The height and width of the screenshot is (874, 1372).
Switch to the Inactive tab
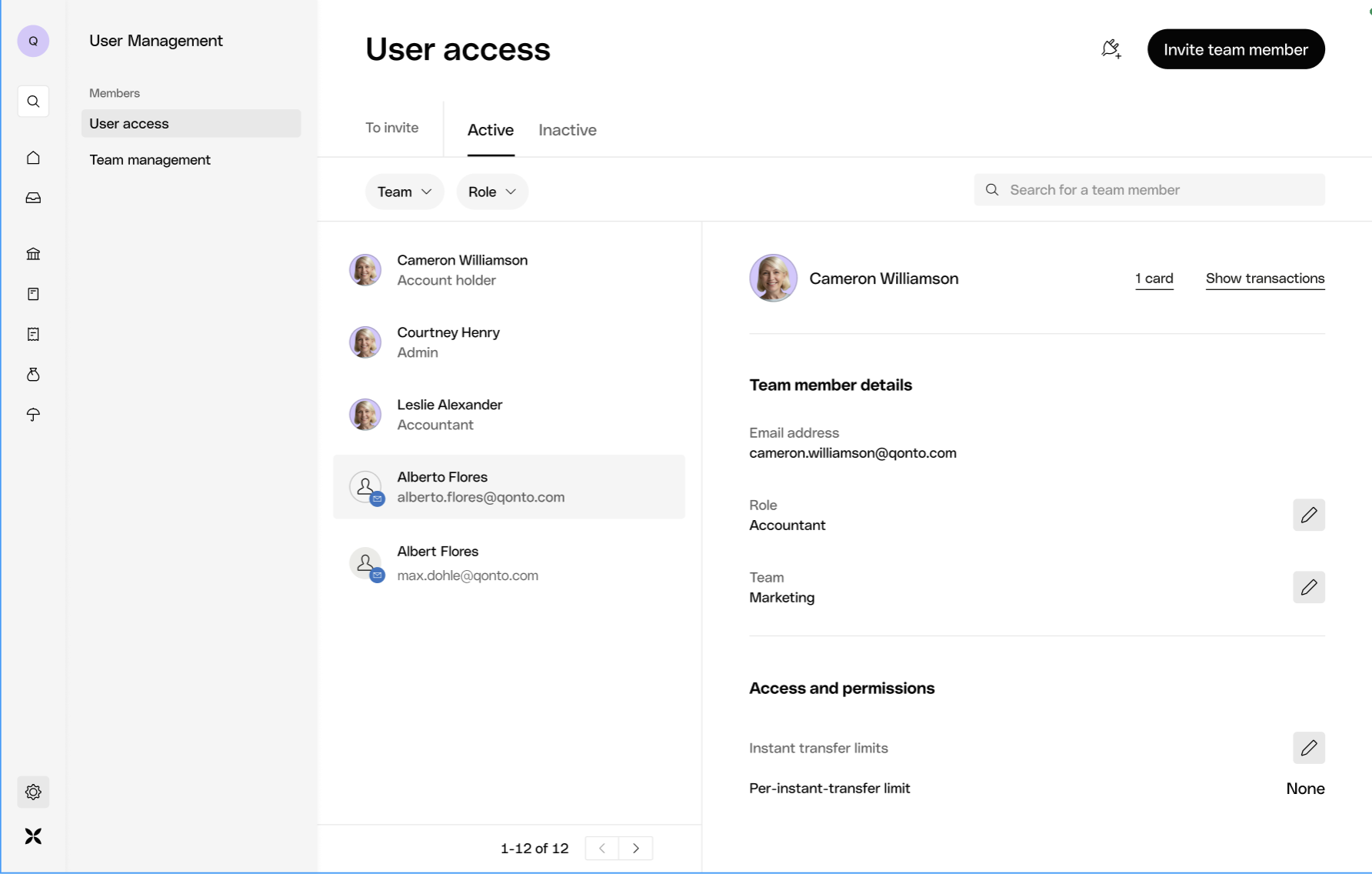[x=568, y=130]
